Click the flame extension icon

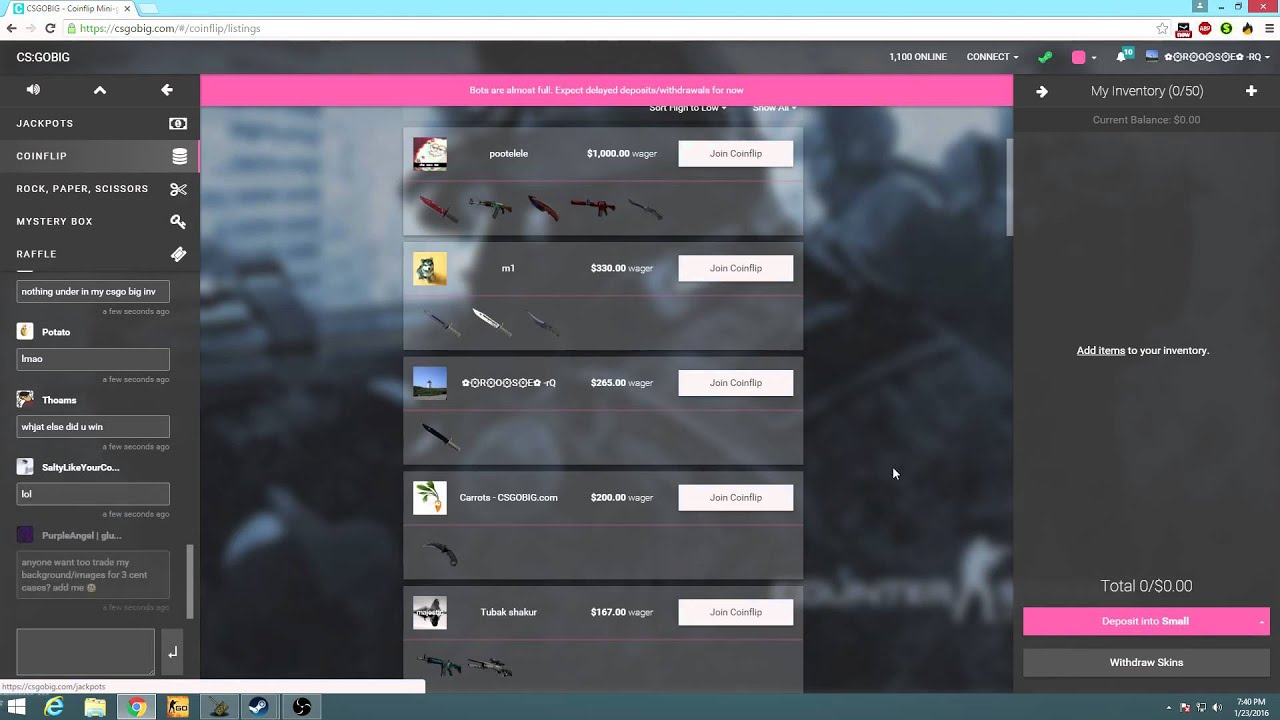[1247, 28]
